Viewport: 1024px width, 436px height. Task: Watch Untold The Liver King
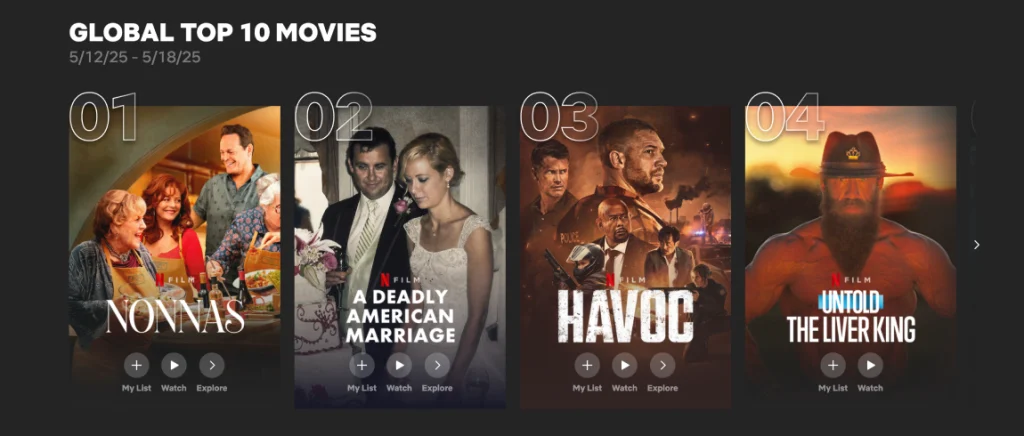pyautogui.click(x=870, y=366)
